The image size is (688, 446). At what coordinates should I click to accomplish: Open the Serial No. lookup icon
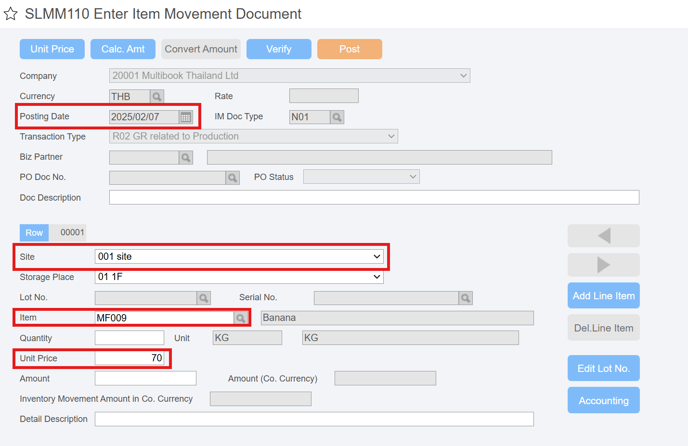click(465, 298)
